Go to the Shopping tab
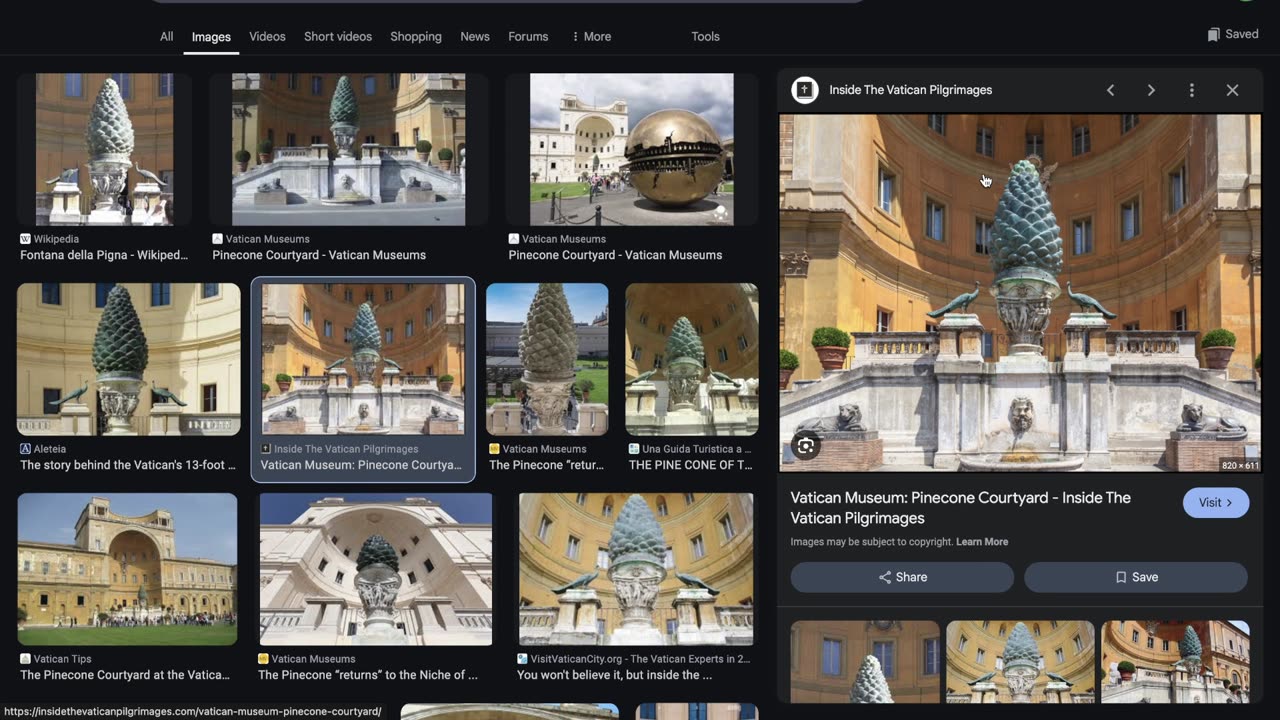 pos(416,36)
